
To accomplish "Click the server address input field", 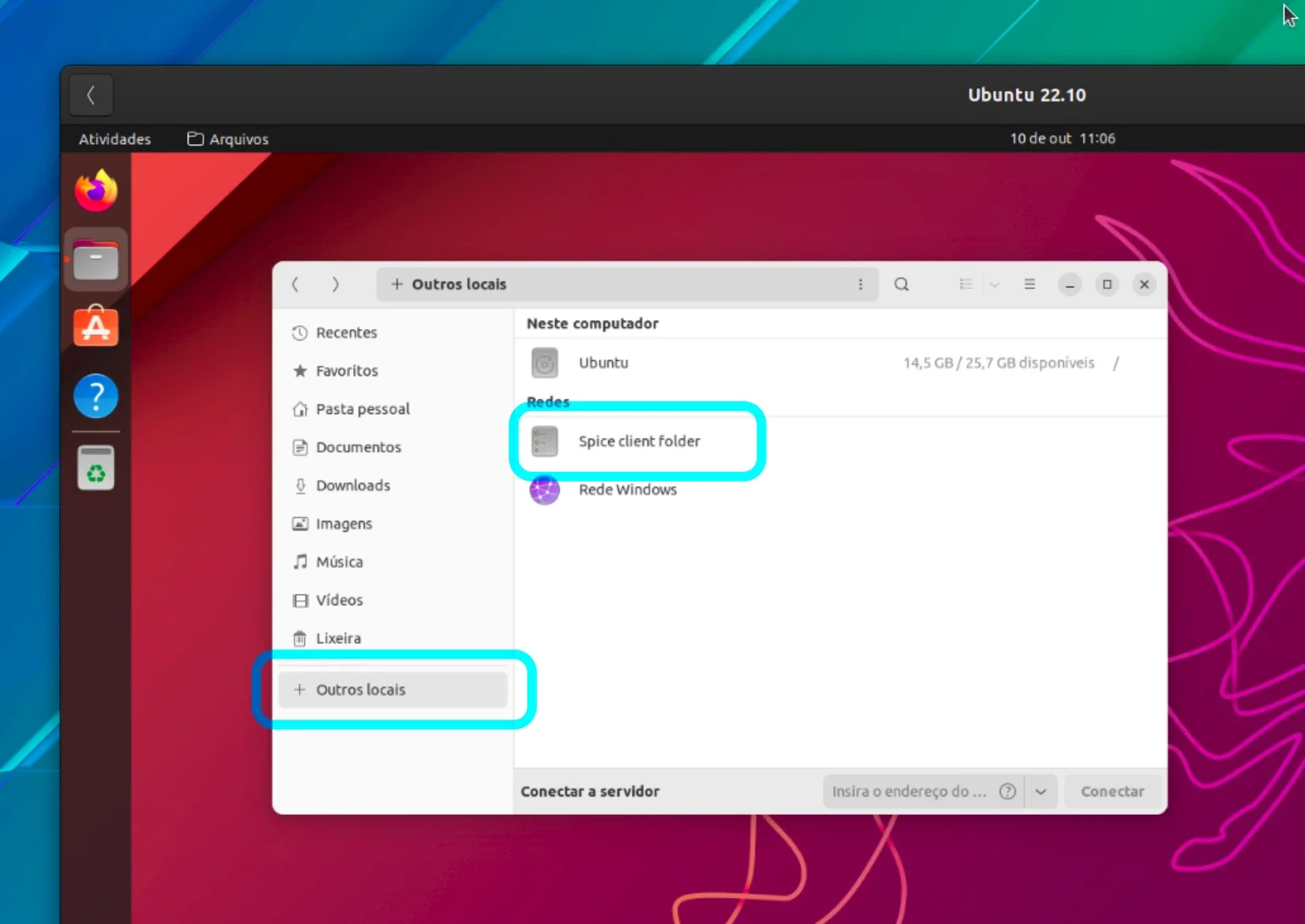I will [909, 791].
